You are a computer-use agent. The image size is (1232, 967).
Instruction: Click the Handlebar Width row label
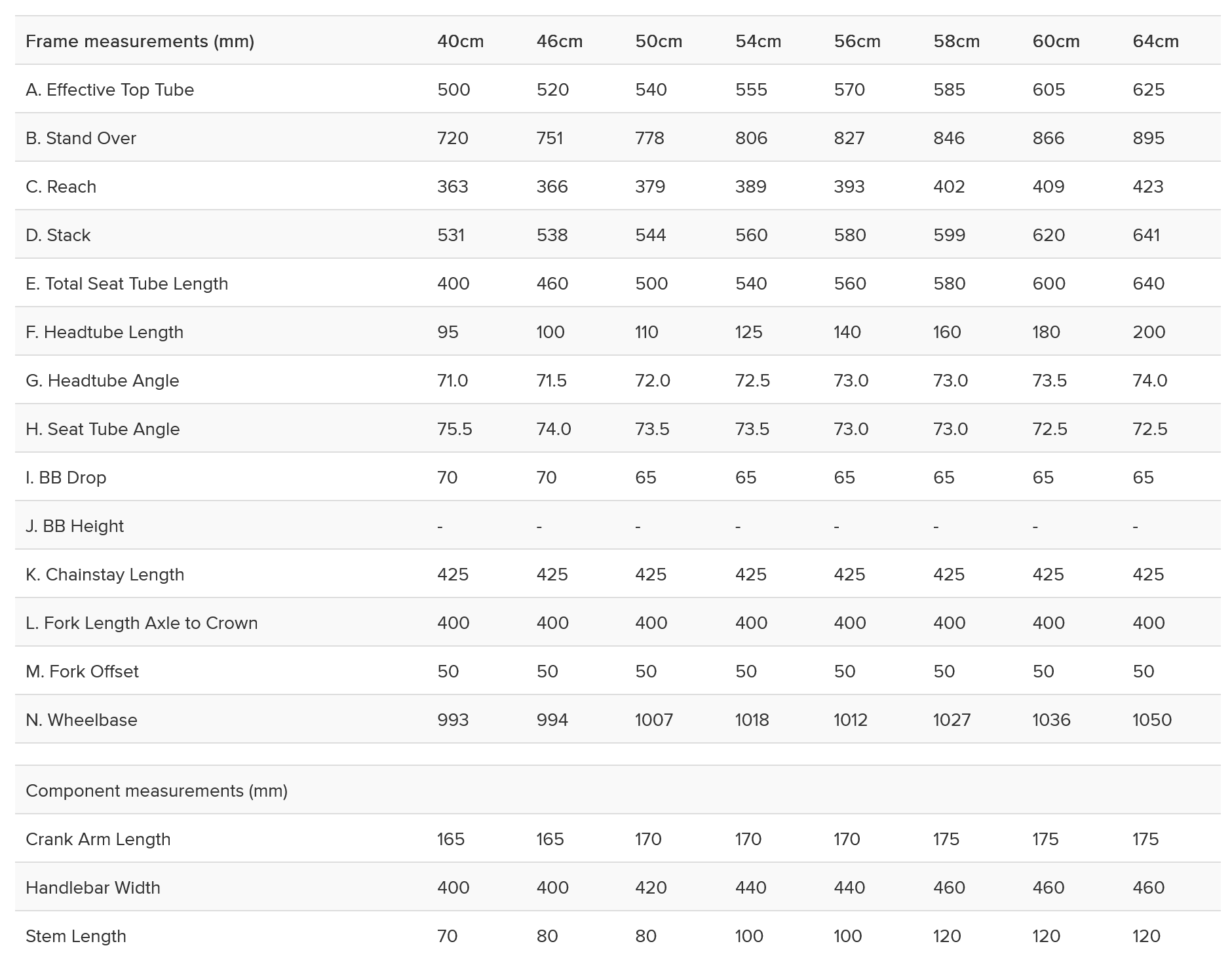(93, 888)
